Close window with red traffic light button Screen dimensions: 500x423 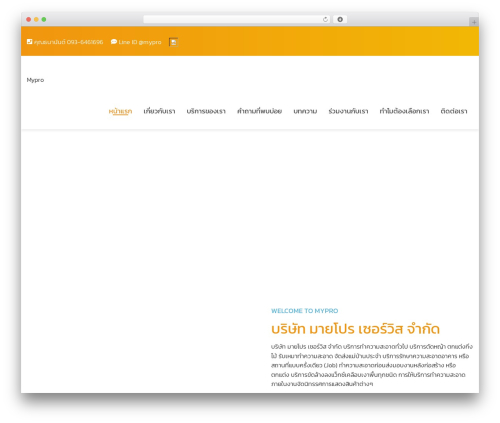pos(29,20)
